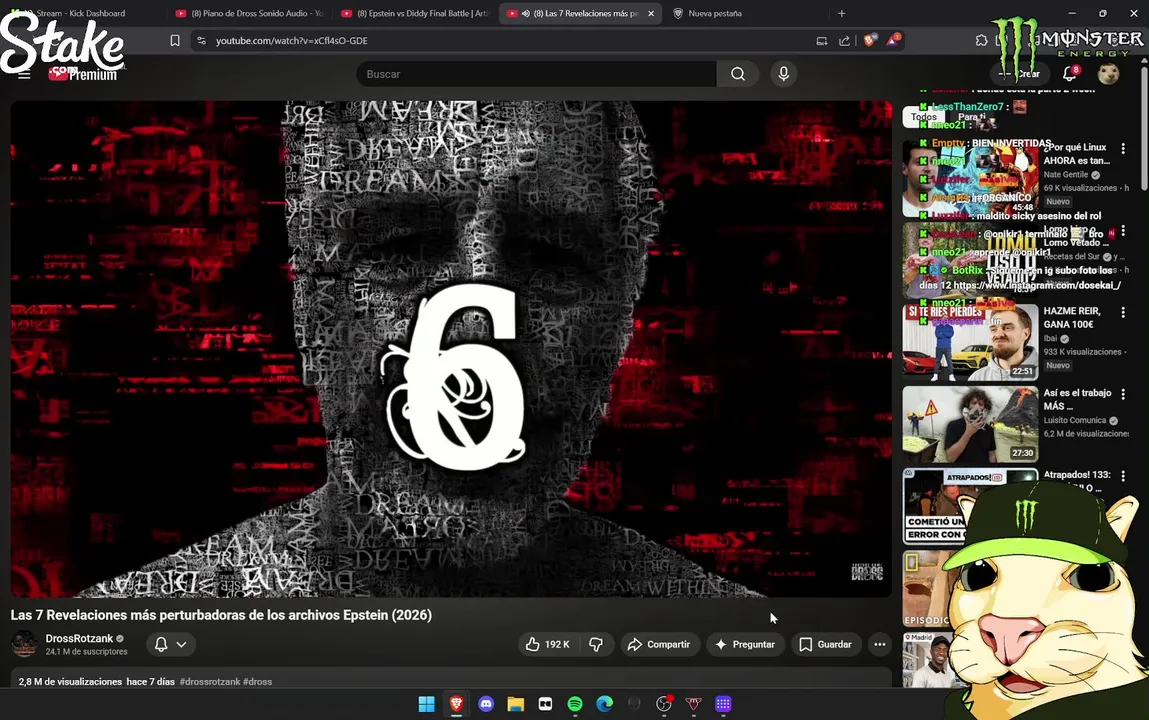Open the Brave Rewards triangle icon

[893, 40]
